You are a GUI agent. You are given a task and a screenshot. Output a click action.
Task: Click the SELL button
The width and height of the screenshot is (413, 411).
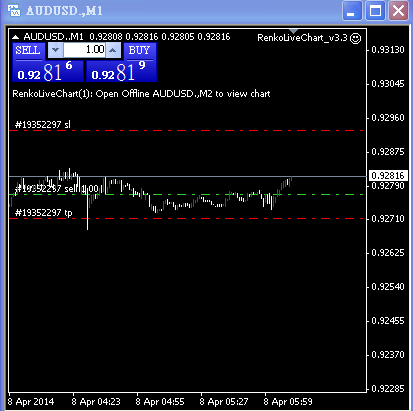pos(28,51)
